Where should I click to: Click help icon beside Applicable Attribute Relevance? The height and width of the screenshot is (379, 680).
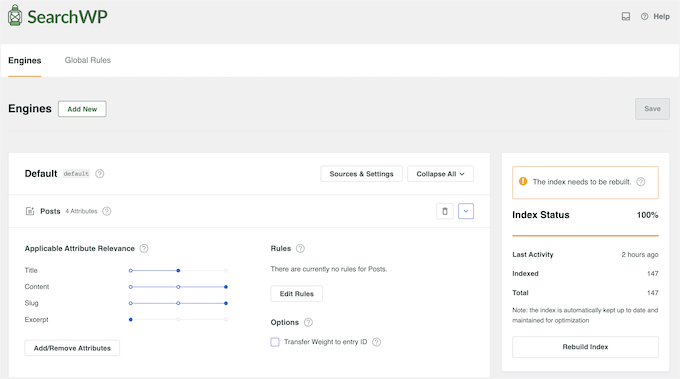(x=144, y=248)
